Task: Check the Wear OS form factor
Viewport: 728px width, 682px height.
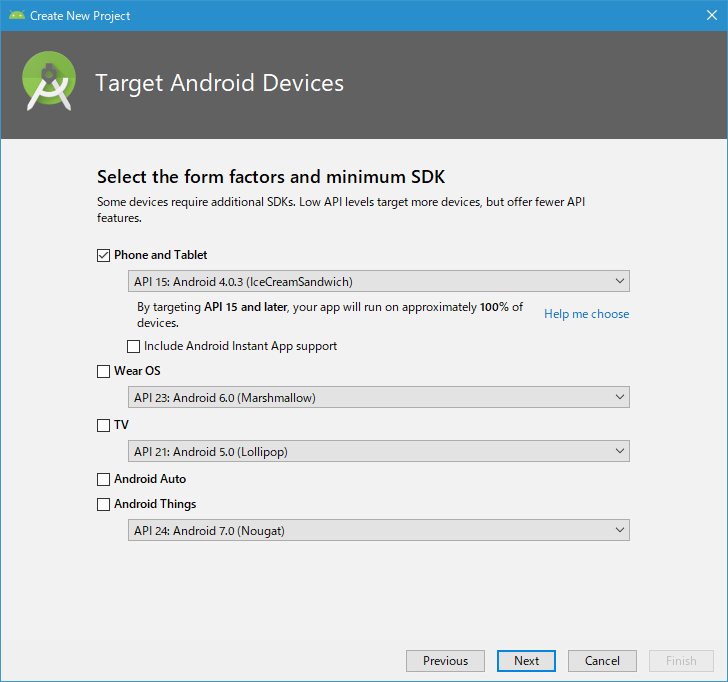Action: click(103, 371)
